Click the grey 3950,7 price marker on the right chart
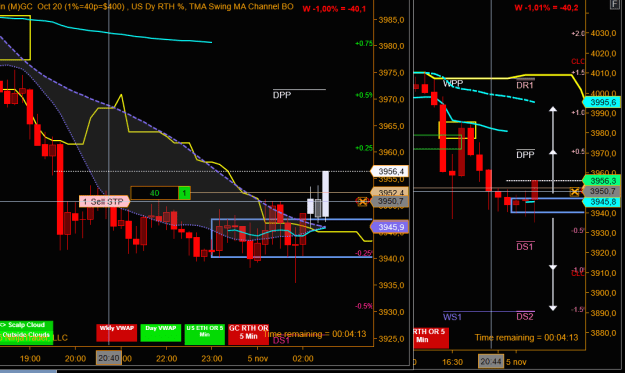Screen dimensions: 625x373 click(x=602, y=191)
